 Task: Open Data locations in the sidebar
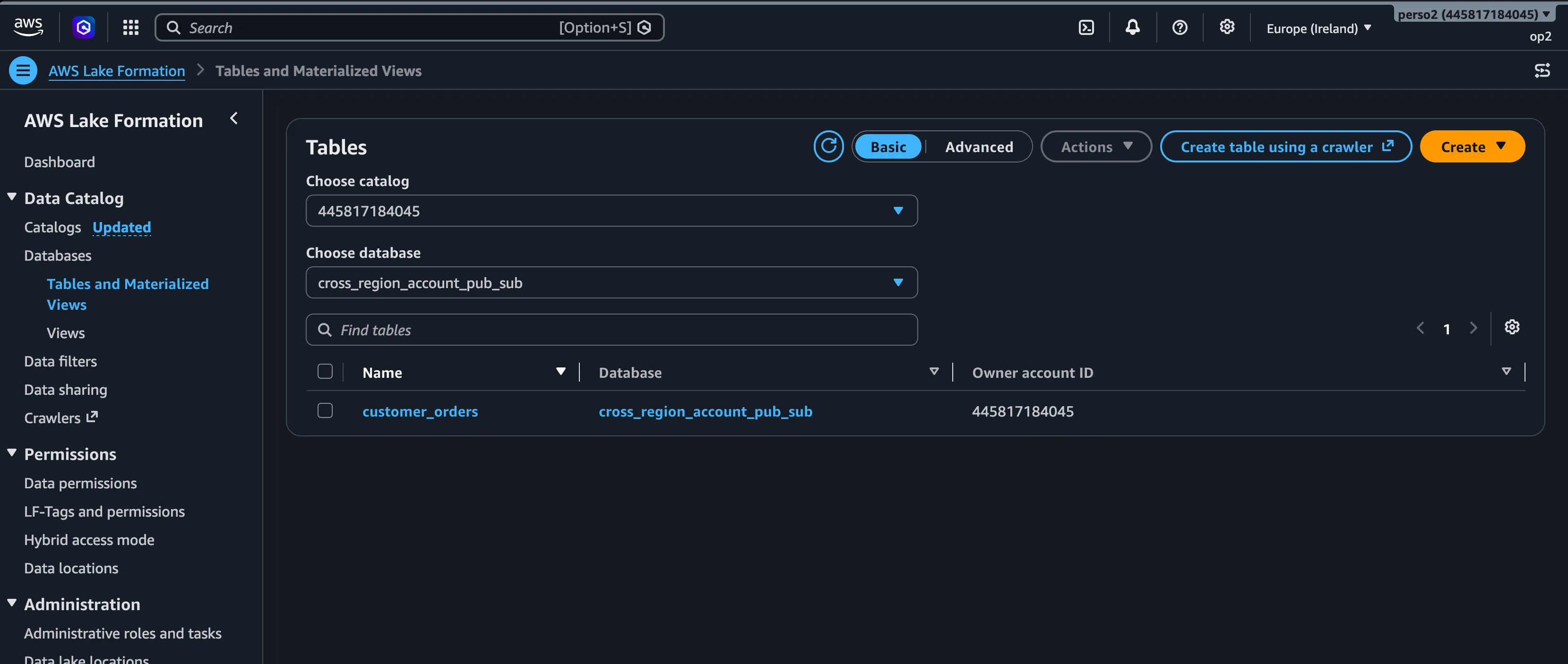pos(71,569)
